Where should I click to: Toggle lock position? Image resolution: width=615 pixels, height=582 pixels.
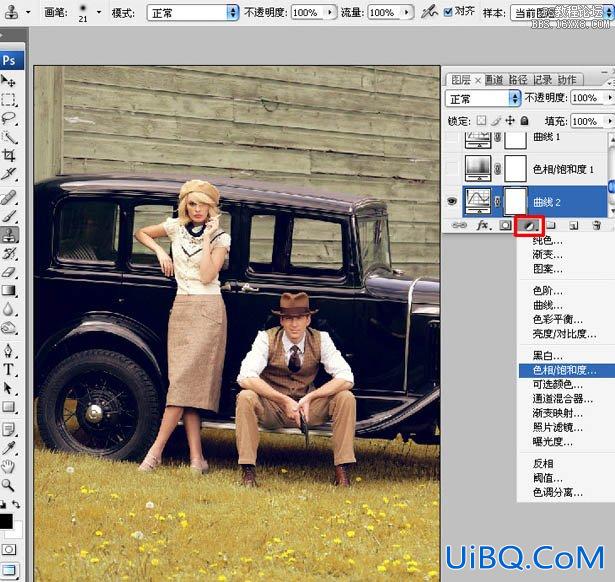pos(510,120)
